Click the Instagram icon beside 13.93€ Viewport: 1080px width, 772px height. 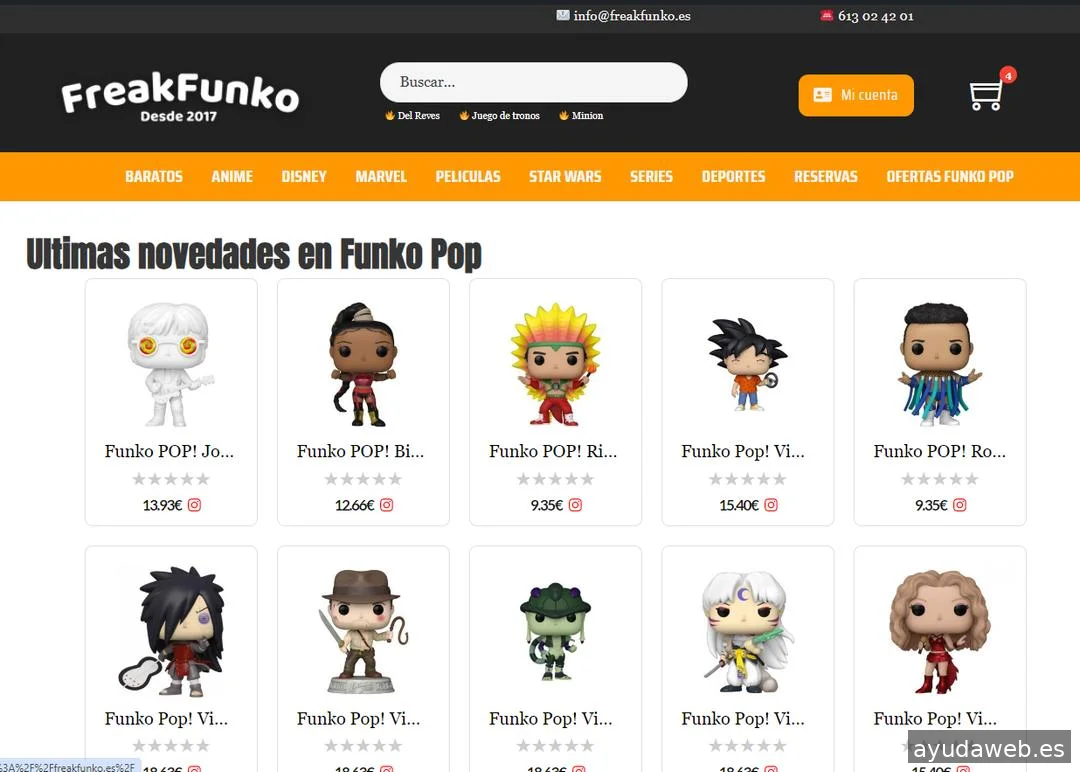(x=194, y=505)
